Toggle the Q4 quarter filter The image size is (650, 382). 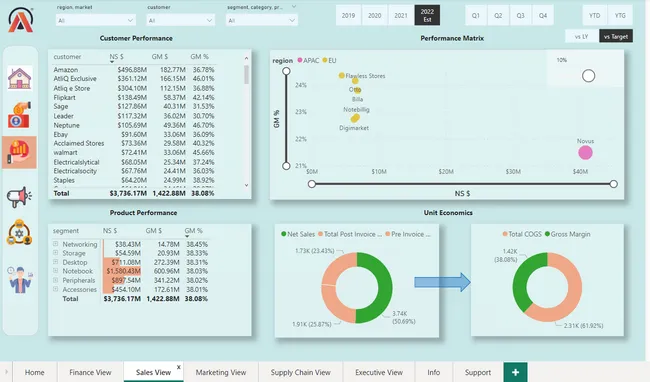click(x=543, y=15)
